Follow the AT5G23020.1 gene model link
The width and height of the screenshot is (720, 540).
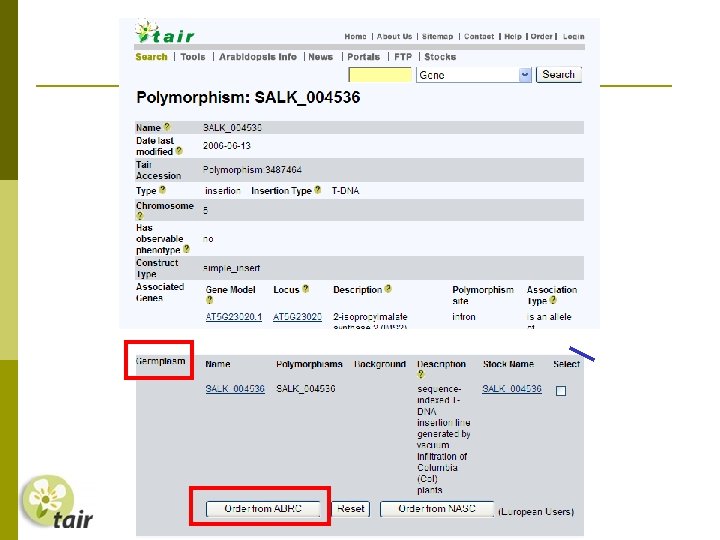(x=234, y=317)
